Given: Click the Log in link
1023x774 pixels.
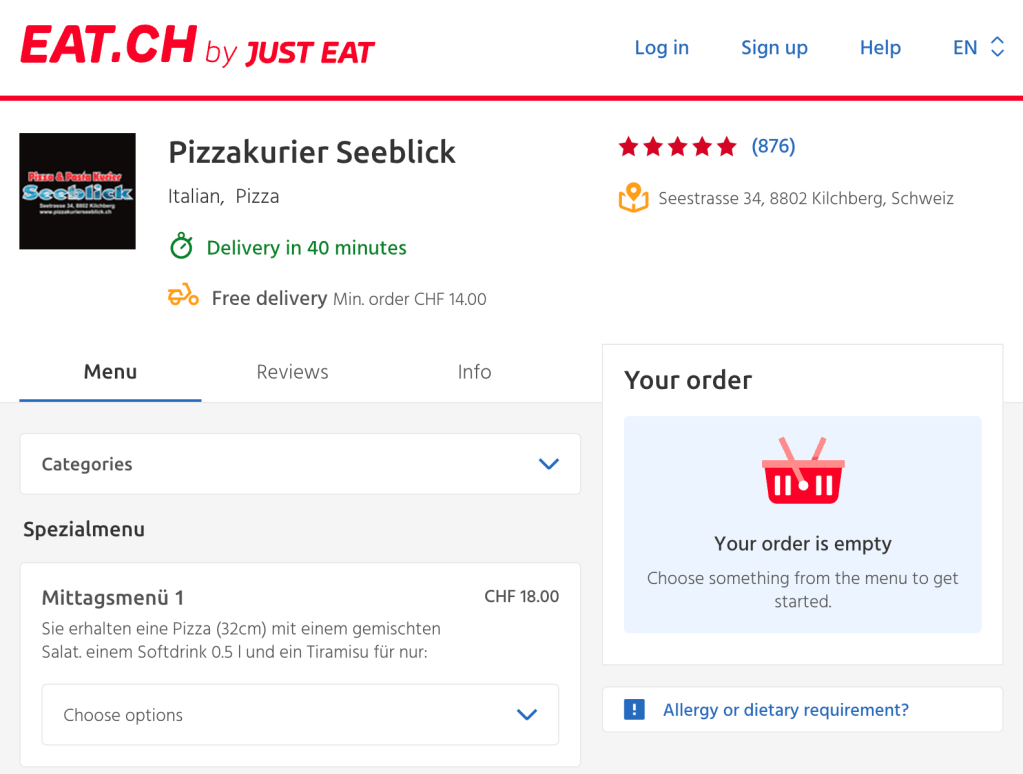Looking at the screenshot, I should pyautogui.click(x=661, y=47).
